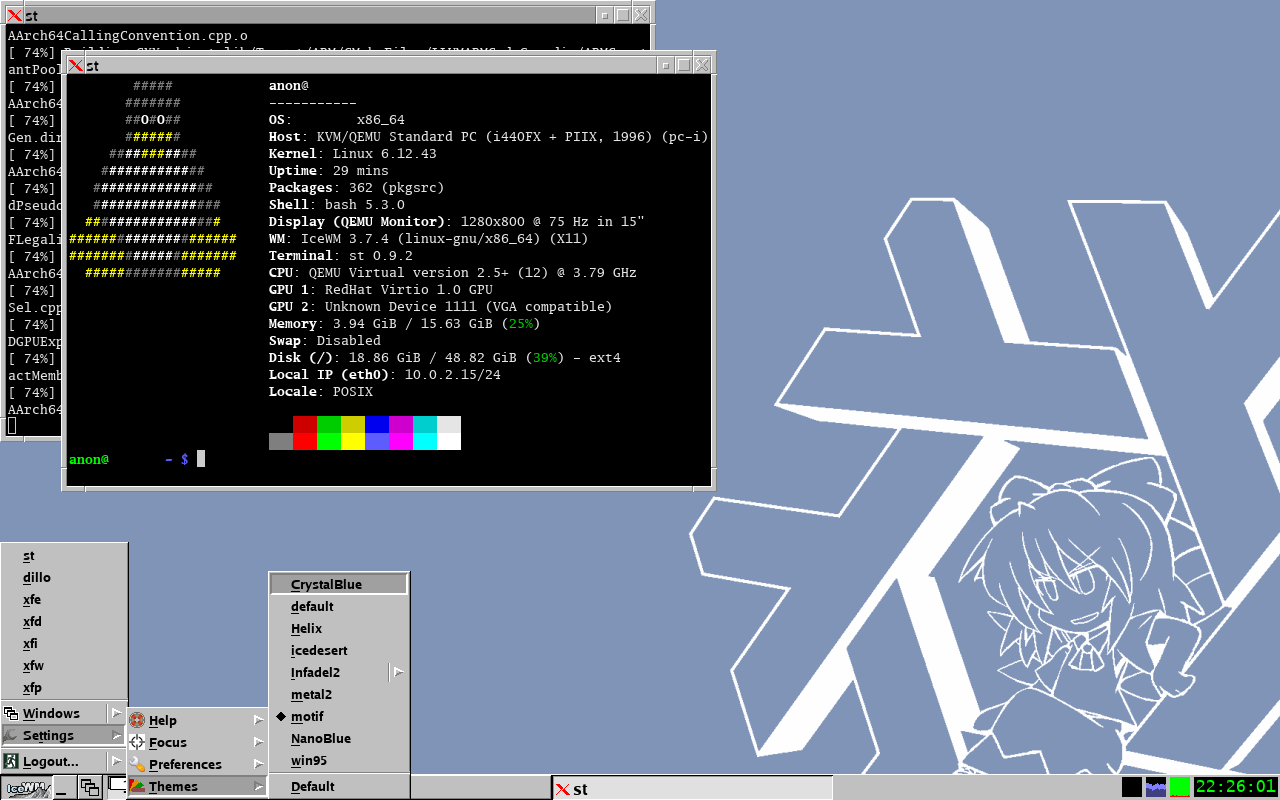Image resolution: width=1280 pixels, height=800 pixels.
Task: Apply the CrystalBlue theme
Action: pos(339,584)
